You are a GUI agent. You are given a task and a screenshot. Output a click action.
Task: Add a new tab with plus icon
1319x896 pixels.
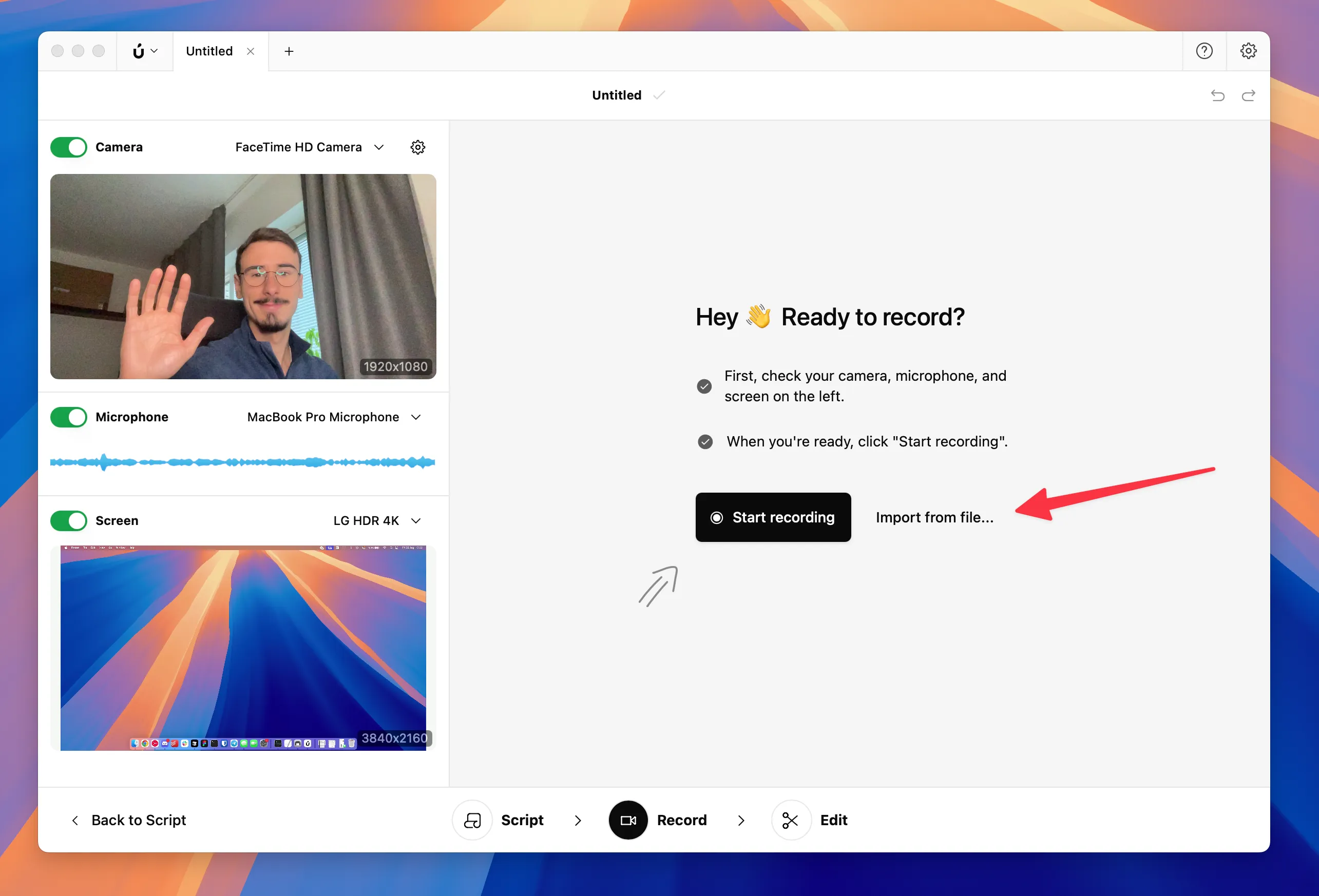289,52
